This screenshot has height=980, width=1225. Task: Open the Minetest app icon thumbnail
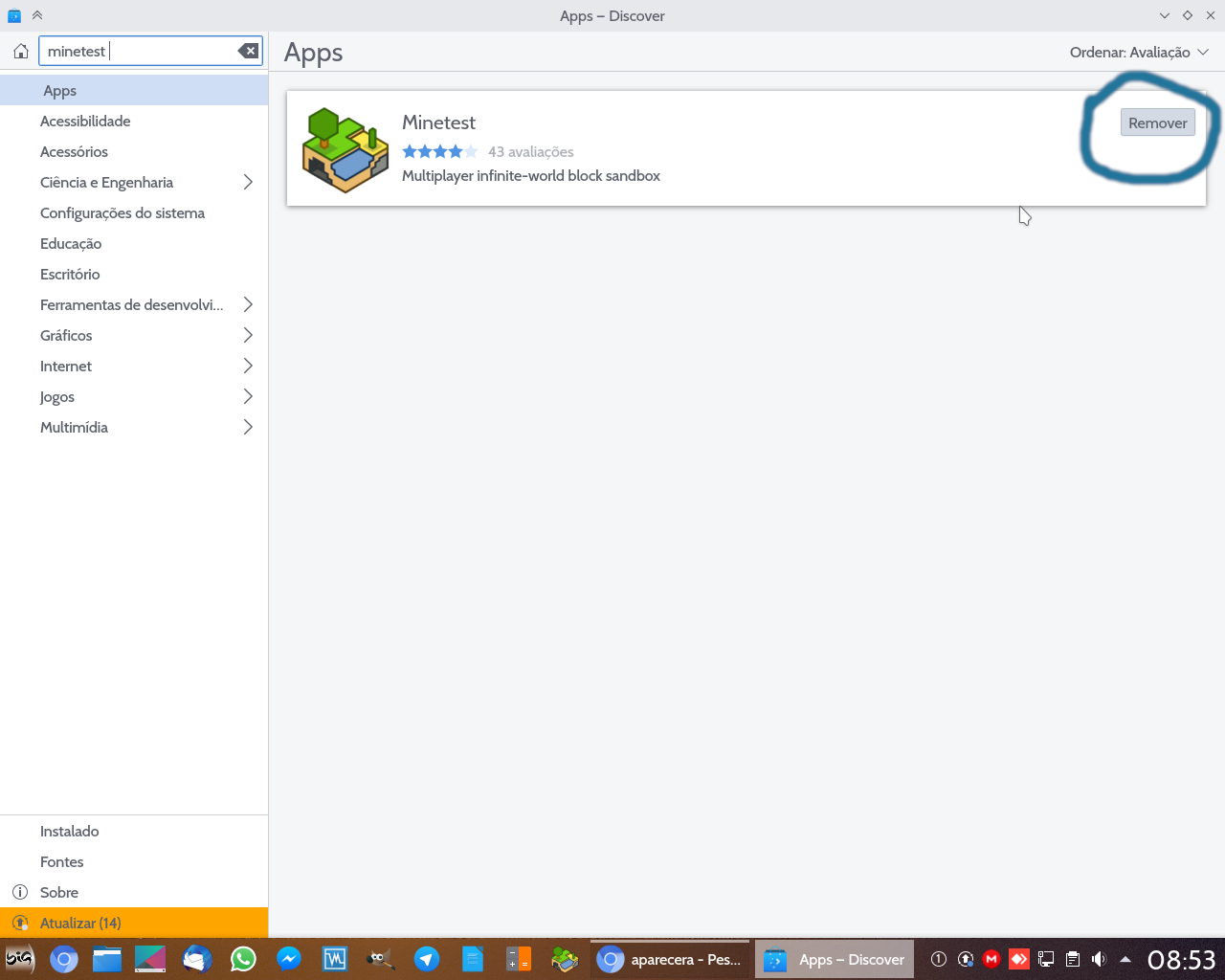coord(345,149)
